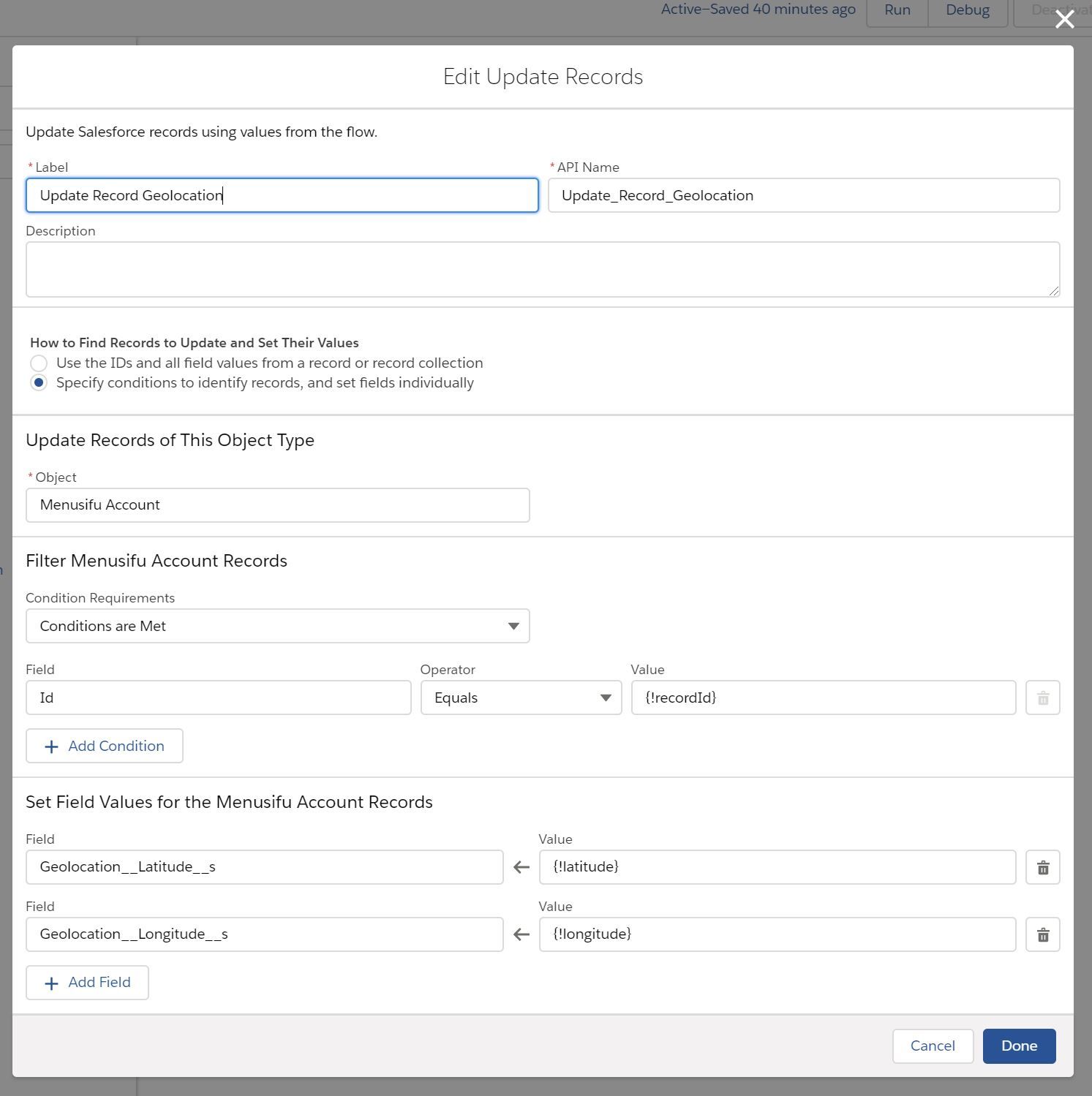The image size is (1092, 1096).
Task: Click the plus icon on Add Field
Action: click(51, 983)
